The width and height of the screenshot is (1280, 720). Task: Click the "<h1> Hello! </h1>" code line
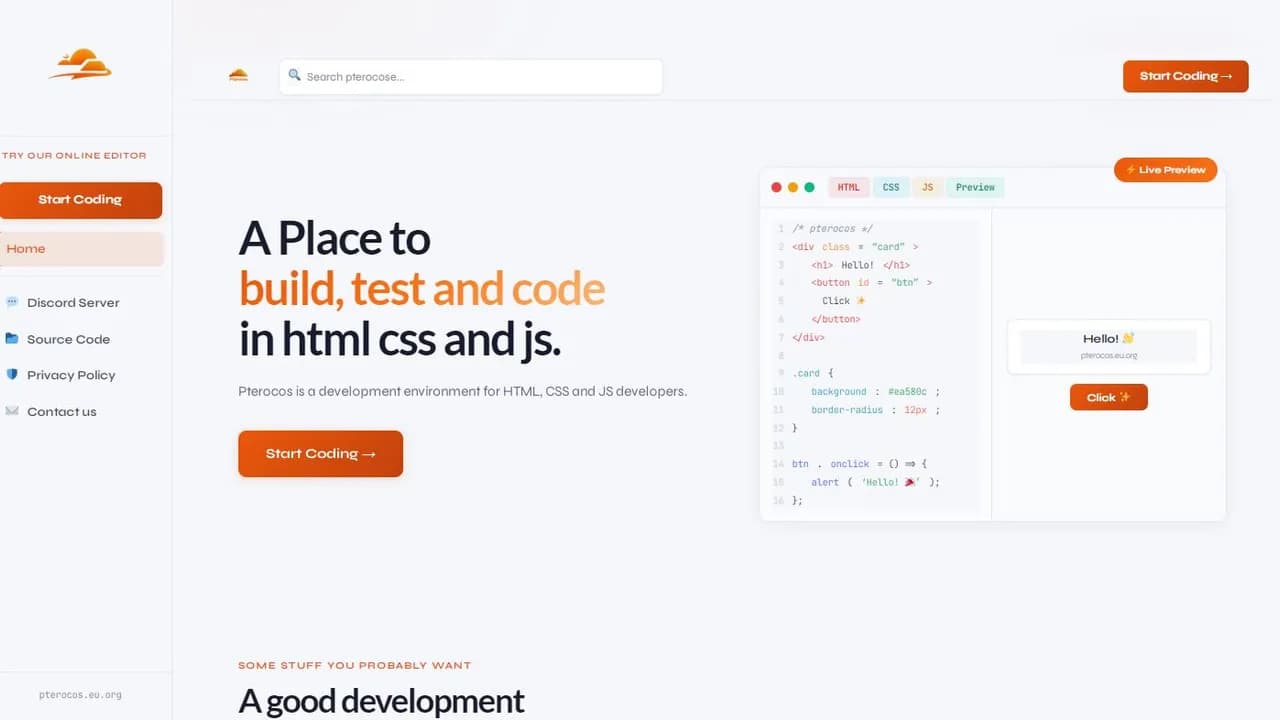[860, 265]
